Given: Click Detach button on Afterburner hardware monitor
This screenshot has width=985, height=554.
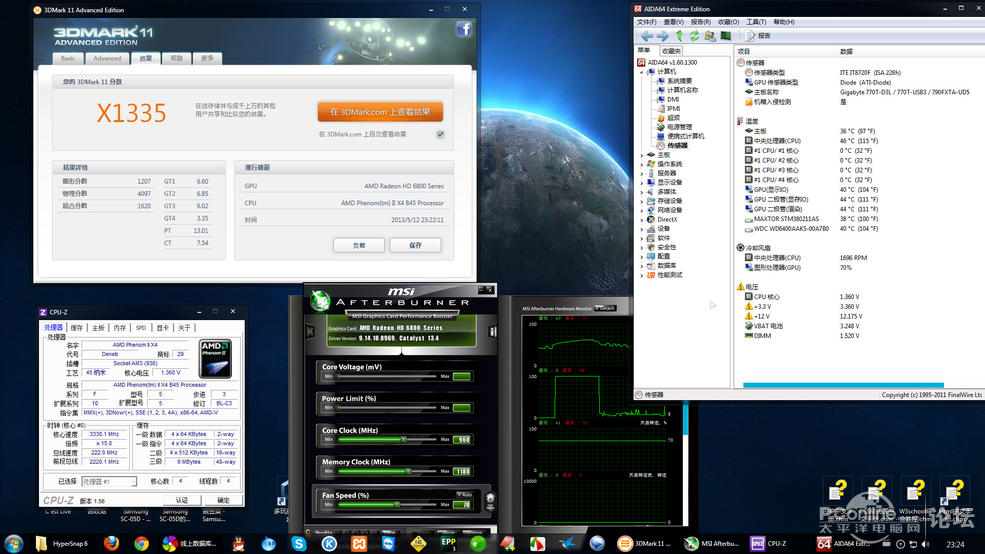Looking at the screenshot, I should (606, 308).
